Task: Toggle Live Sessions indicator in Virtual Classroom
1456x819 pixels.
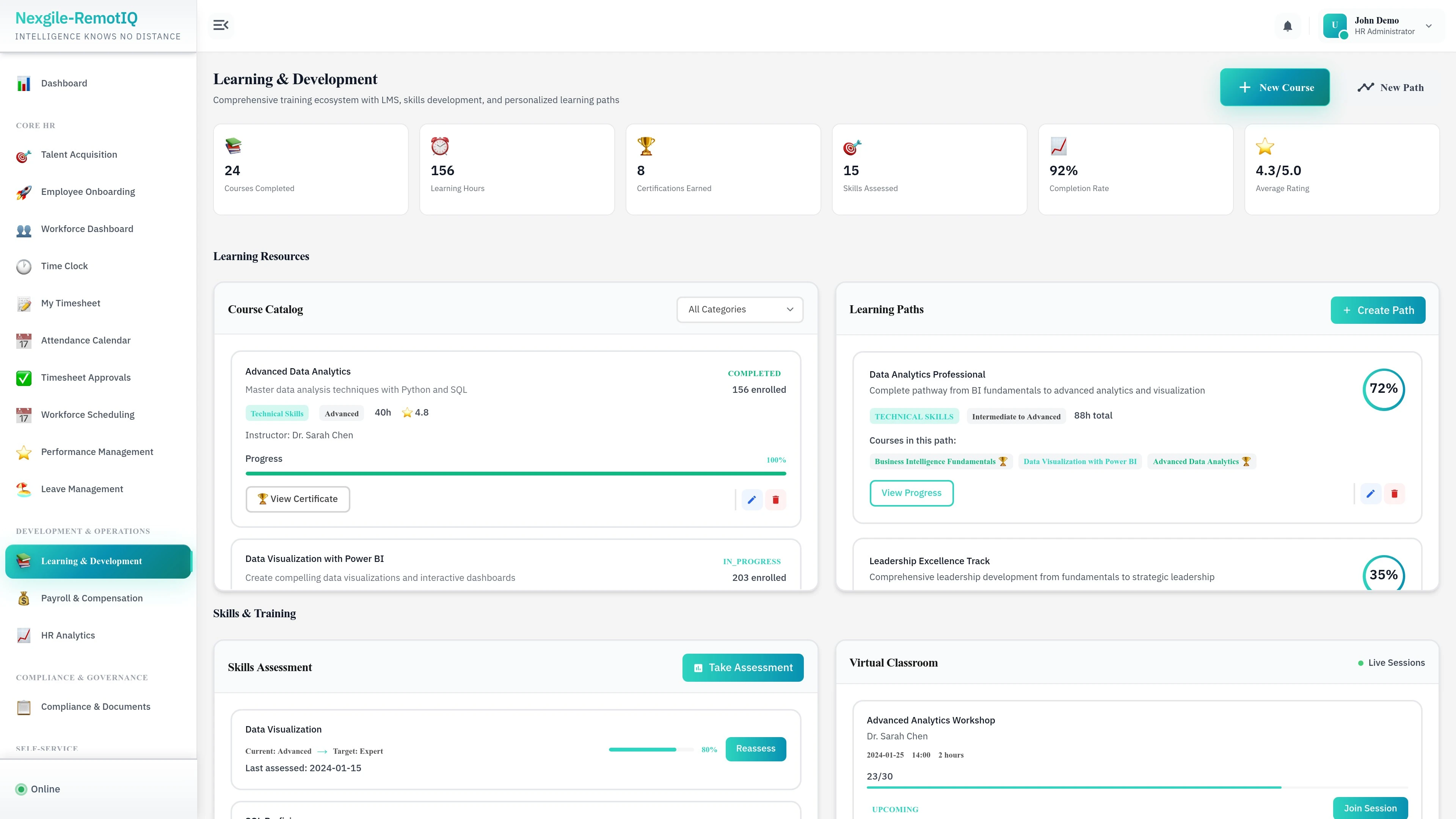Action: 1391,662
